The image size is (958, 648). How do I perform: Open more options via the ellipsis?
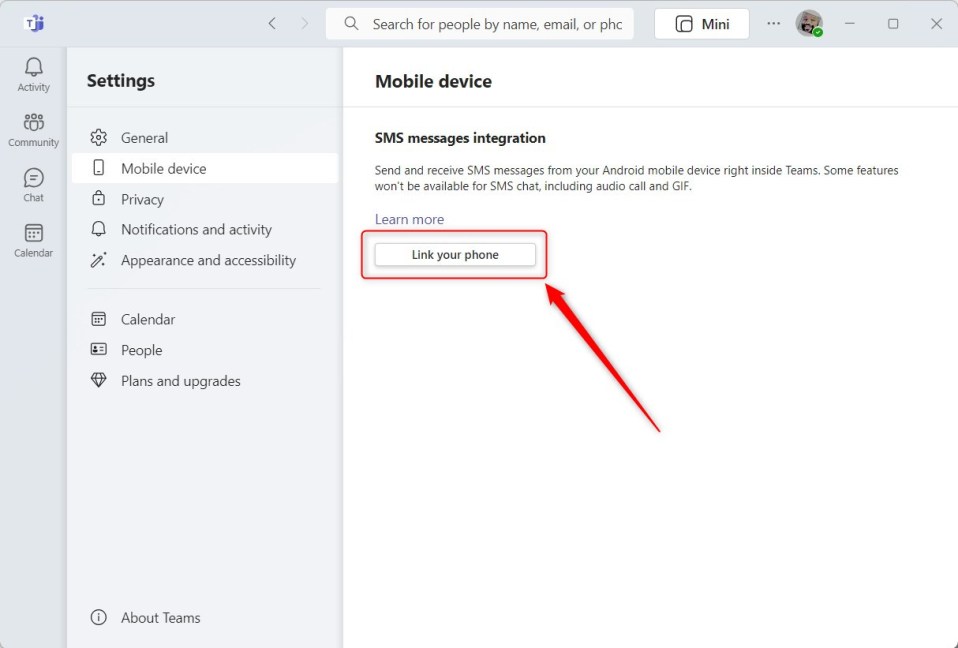click(x=773, y=23)
